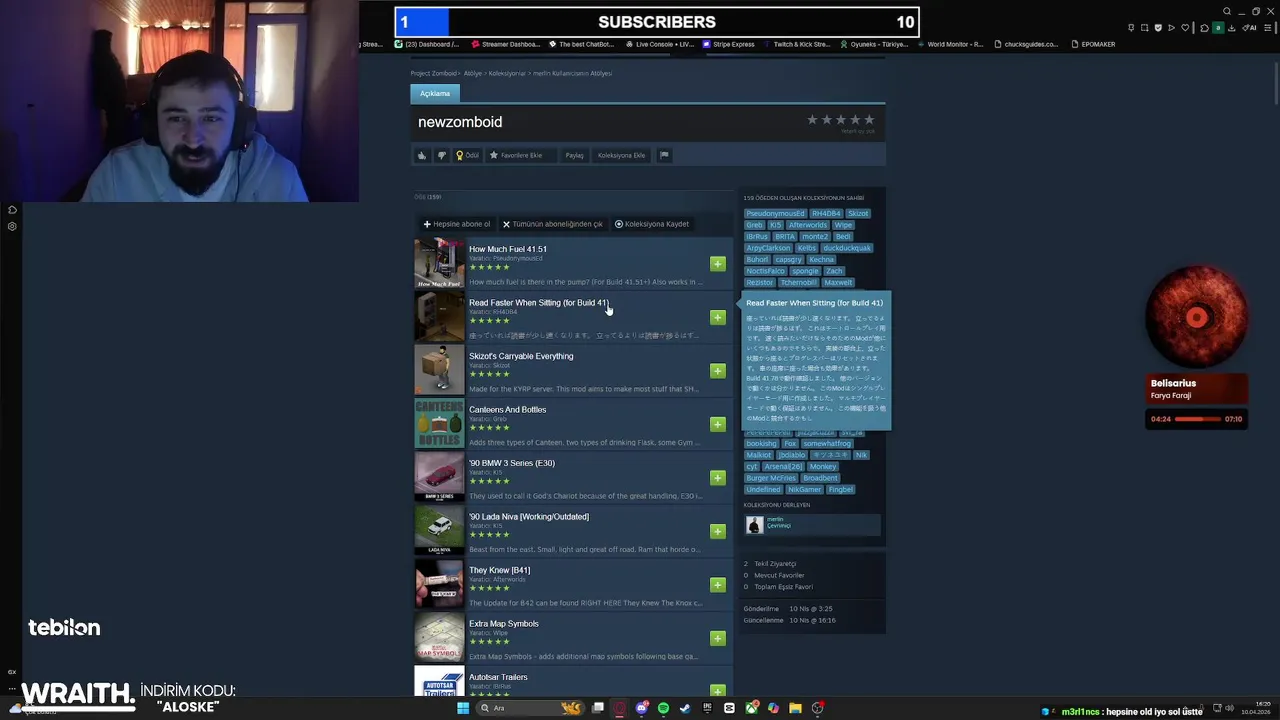This screenshot has width=1280, height=720.
Task: Click author tag Burger McFries
Action: click(770, 478)
